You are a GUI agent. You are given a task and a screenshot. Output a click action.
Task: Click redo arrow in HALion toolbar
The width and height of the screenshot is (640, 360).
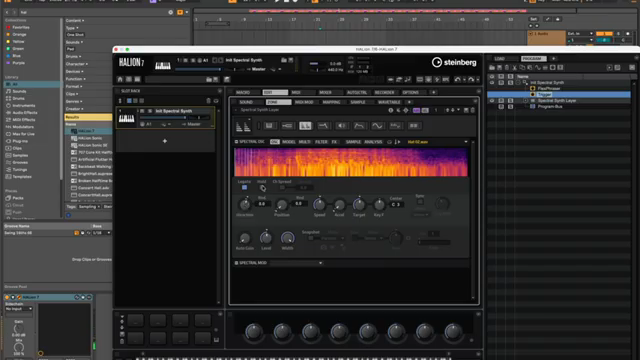[471, 79]
